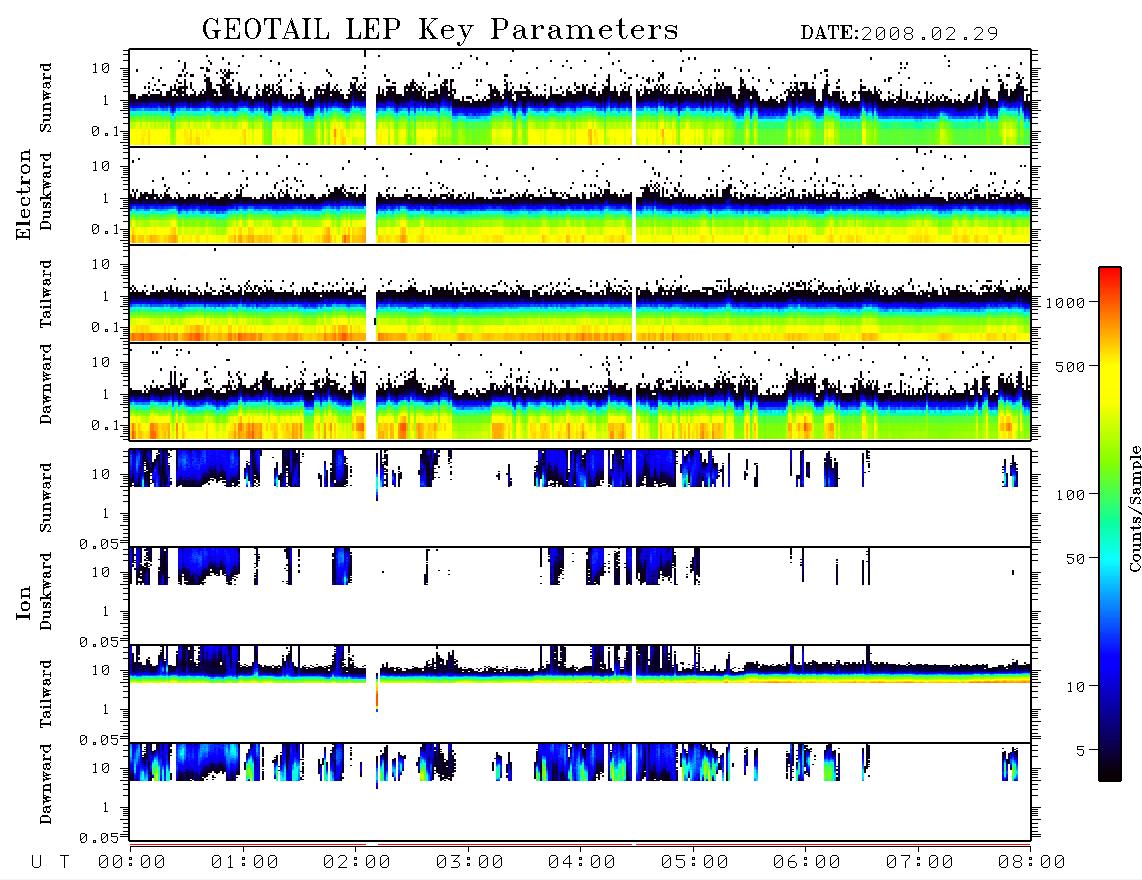The image size is (1142, 880).
Task: Select the "DATE:2008.02.29" label
Action: click(899, 34)
